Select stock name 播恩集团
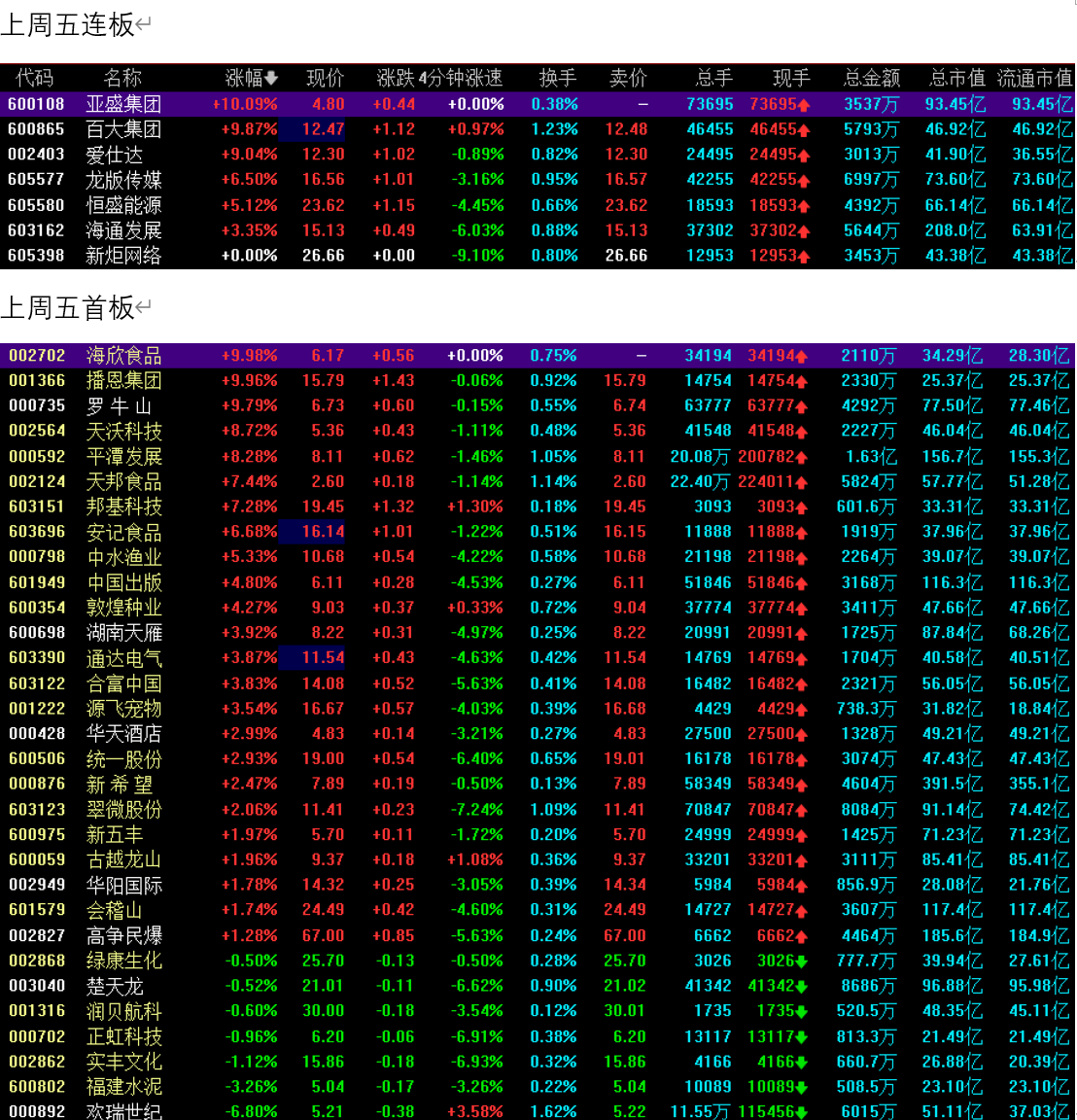Screen dimensions: 1077x1120 [123, 381]
